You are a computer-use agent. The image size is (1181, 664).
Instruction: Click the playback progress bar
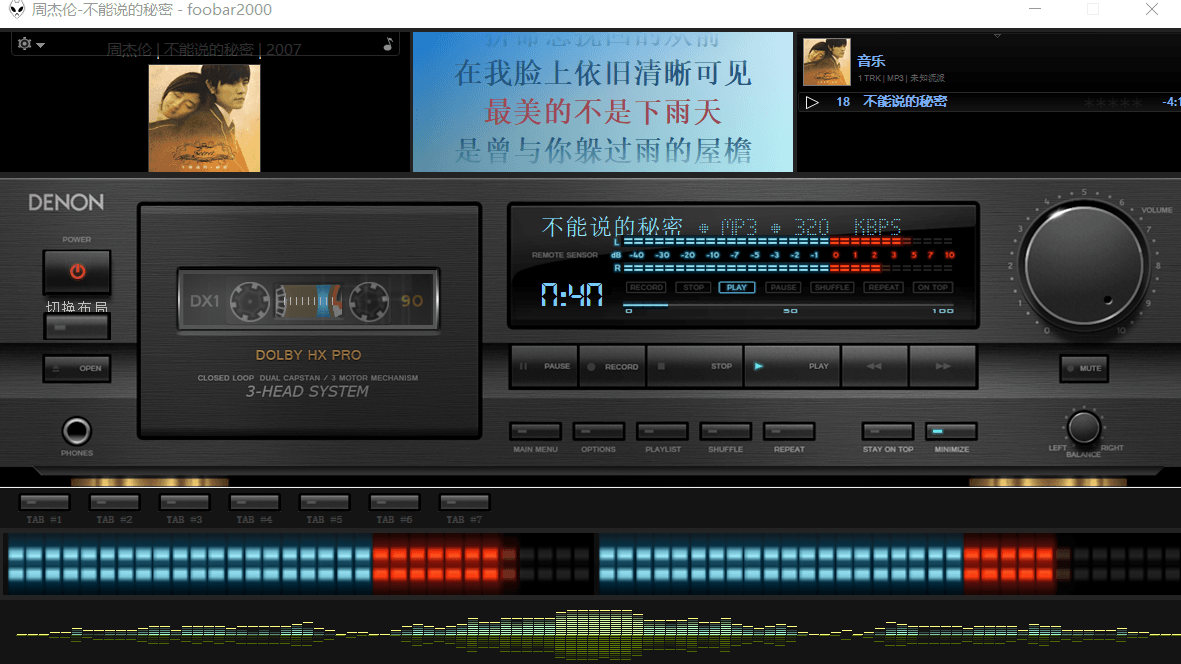click(x=789, y=305)
